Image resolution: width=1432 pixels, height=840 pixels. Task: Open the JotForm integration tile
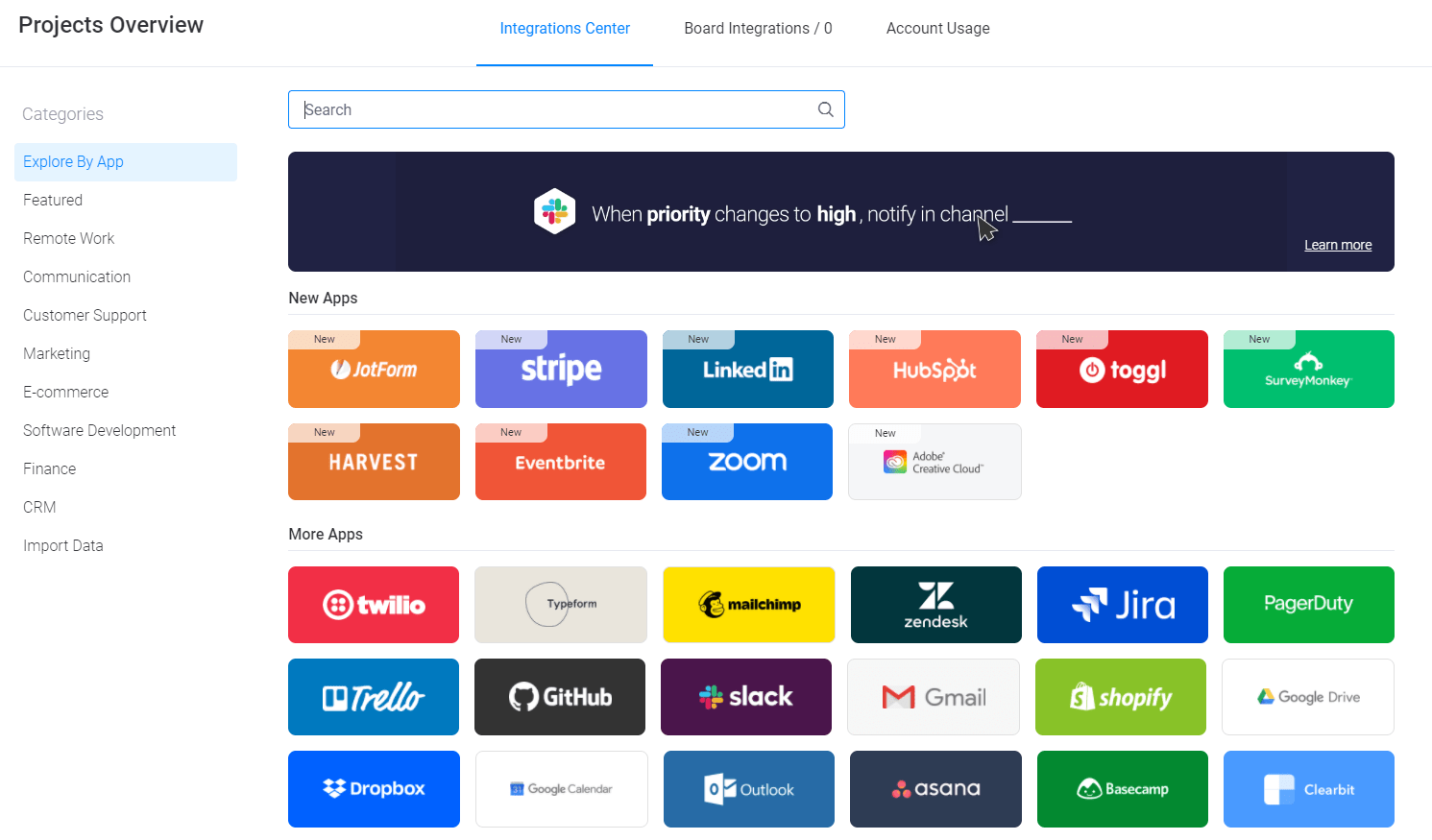pos(374,369)
